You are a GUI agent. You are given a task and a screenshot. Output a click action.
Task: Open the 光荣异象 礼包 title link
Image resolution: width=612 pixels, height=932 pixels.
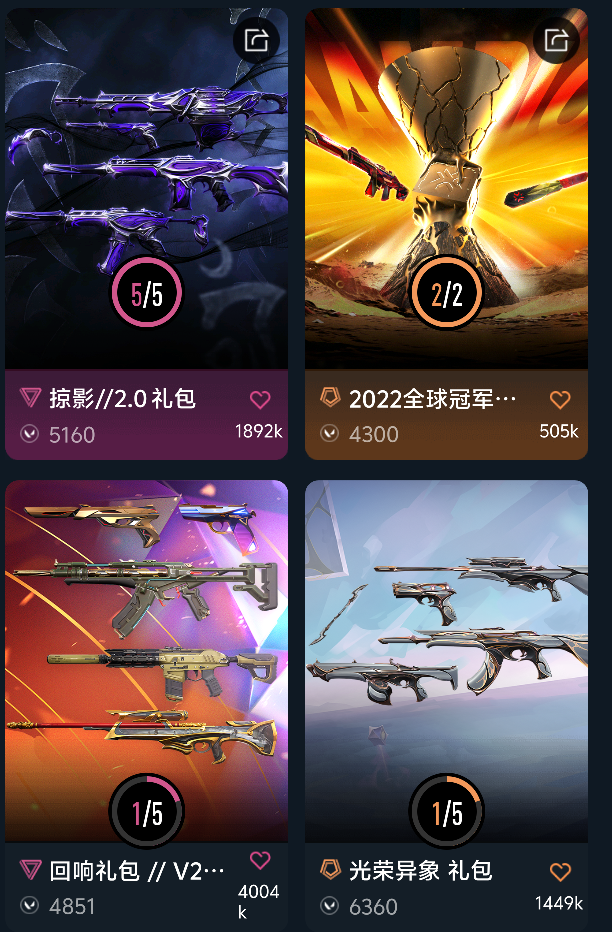pyautogui.click(x=420, y=871)
